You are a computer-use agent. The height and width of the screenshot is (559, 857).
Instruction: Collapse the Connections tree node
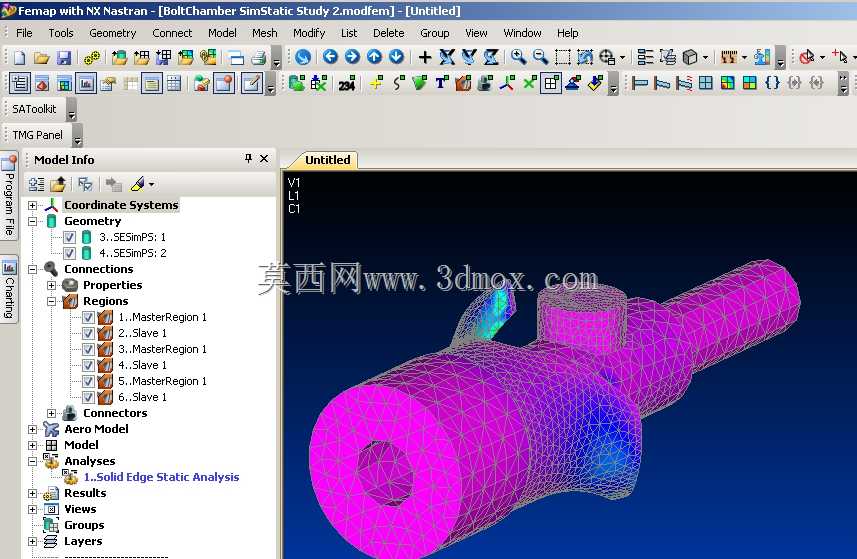click(x=32, y=269)
